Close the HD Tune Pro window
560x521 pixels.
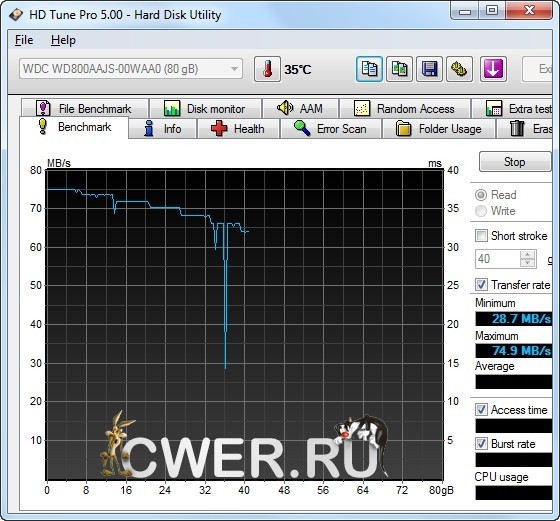click(529, 11)
